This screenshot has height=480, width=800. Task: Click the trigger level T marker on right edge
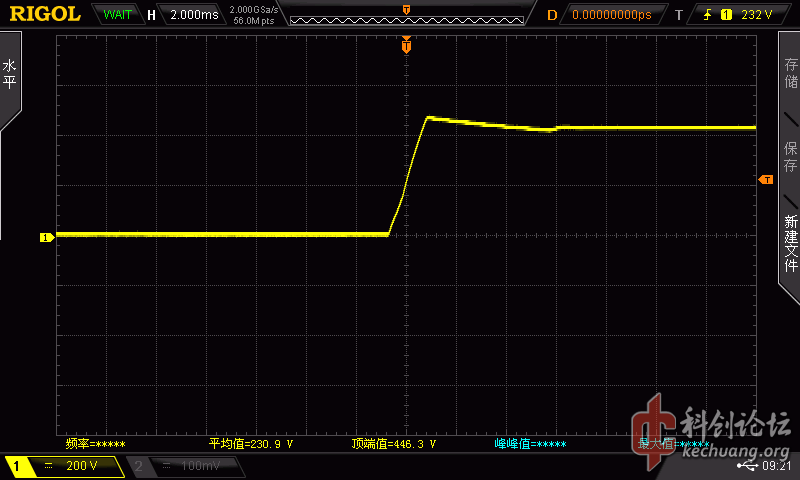coord(766,179)
